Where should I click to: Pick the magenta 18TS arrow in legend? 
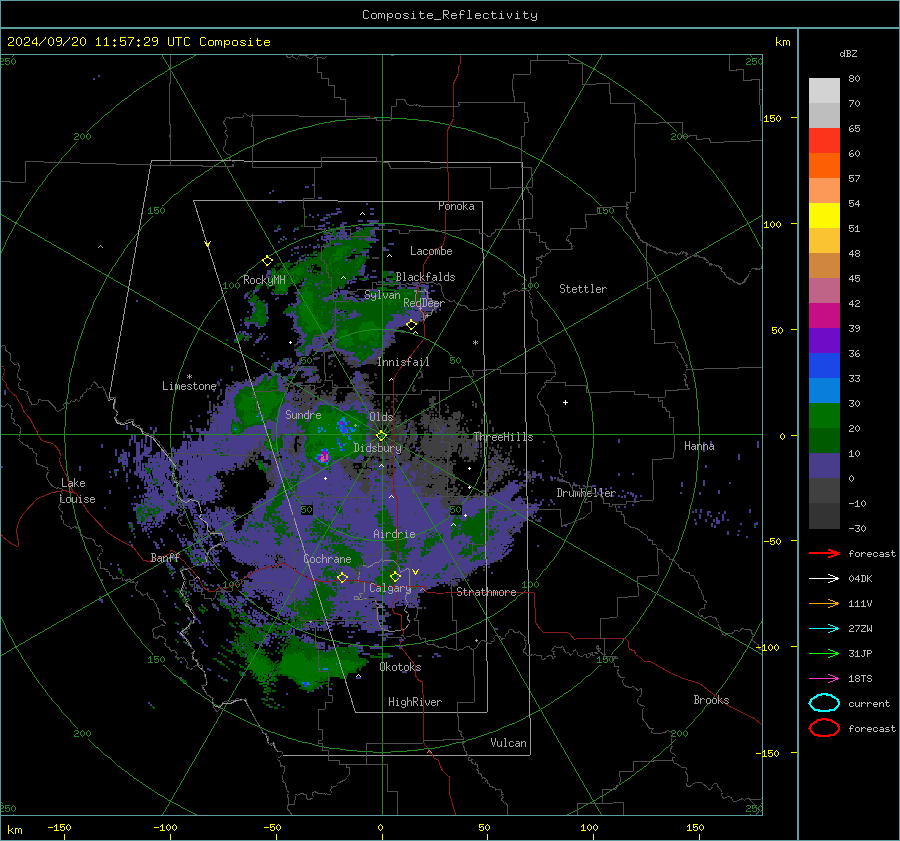pos(824,679)
